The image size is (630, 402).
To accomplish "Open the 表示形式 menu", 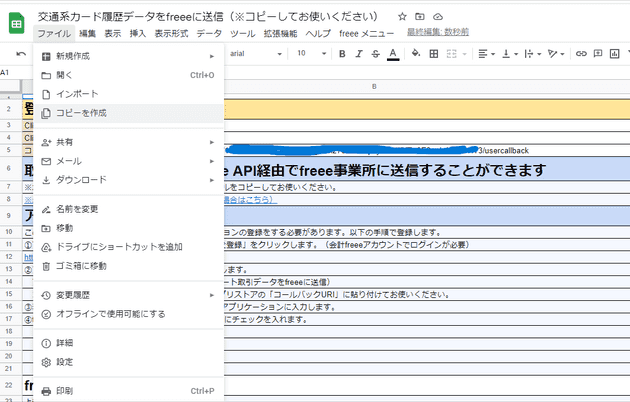I will coord(172,34).
